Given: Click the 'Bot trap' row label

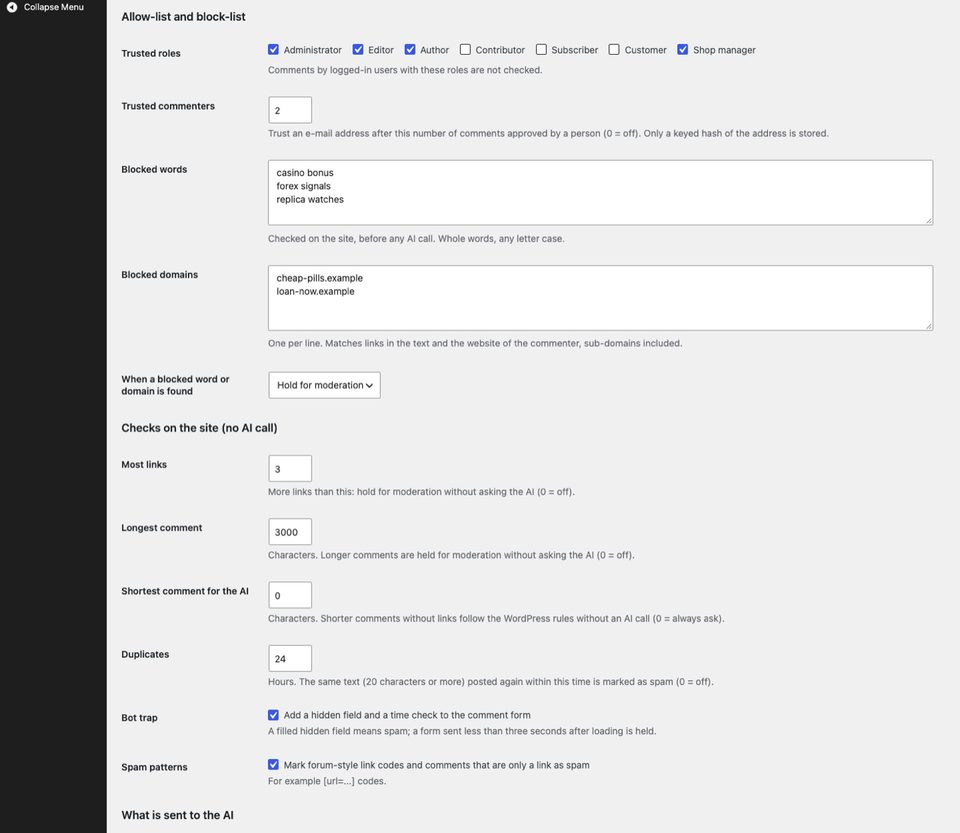Looking at the screenshot, I should (x=139, y=718).
